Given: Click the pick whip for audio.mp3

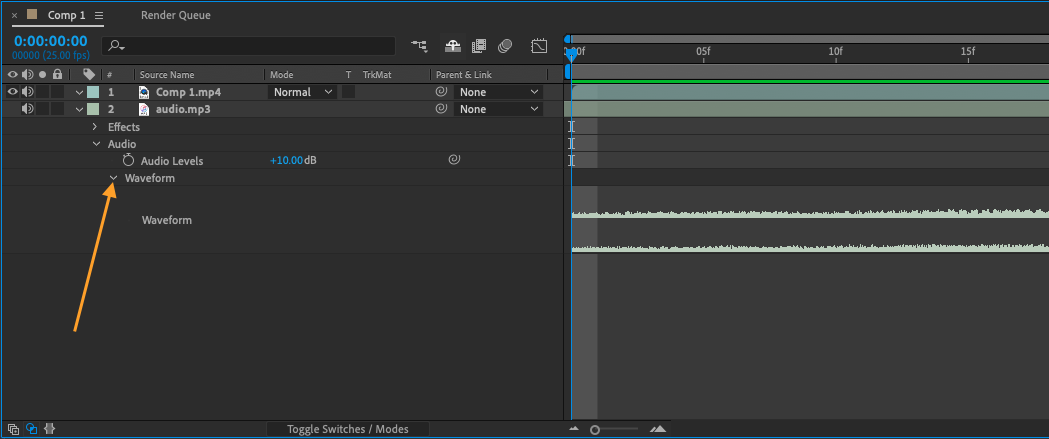Looking at the screenshot, I should tap(441, 109).
